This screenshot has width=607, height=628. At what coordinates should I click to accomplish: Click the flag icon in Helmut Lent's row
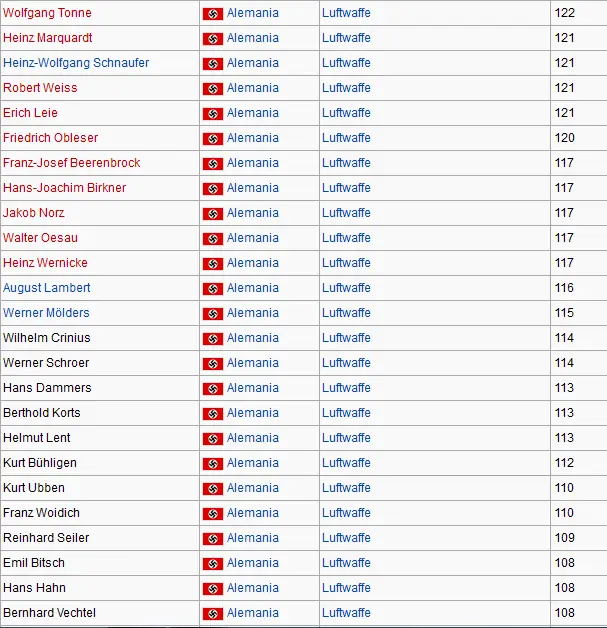[x=213, y=439]
